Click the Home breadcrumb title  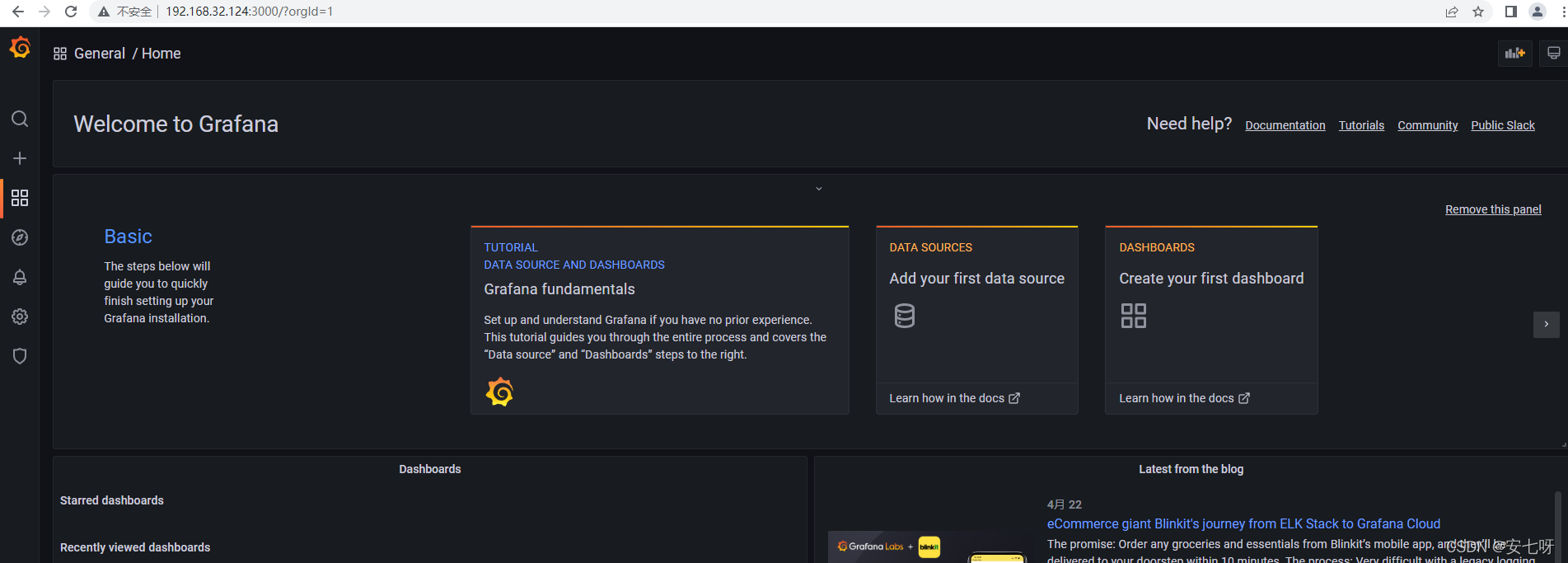pos(161,54)
